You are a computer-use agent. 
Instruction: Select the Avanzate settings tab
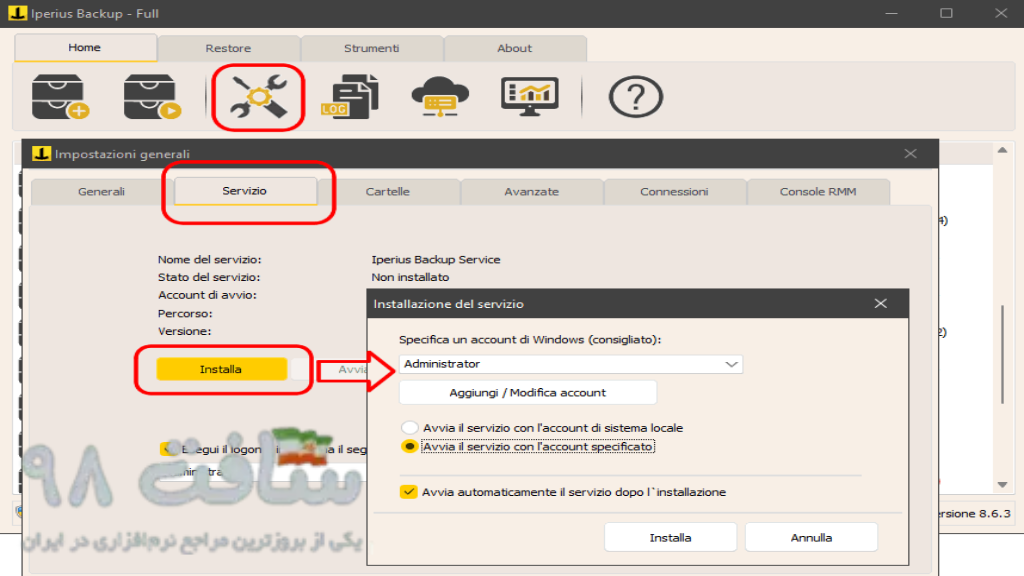pyautogui.click(x=532, y=192)
